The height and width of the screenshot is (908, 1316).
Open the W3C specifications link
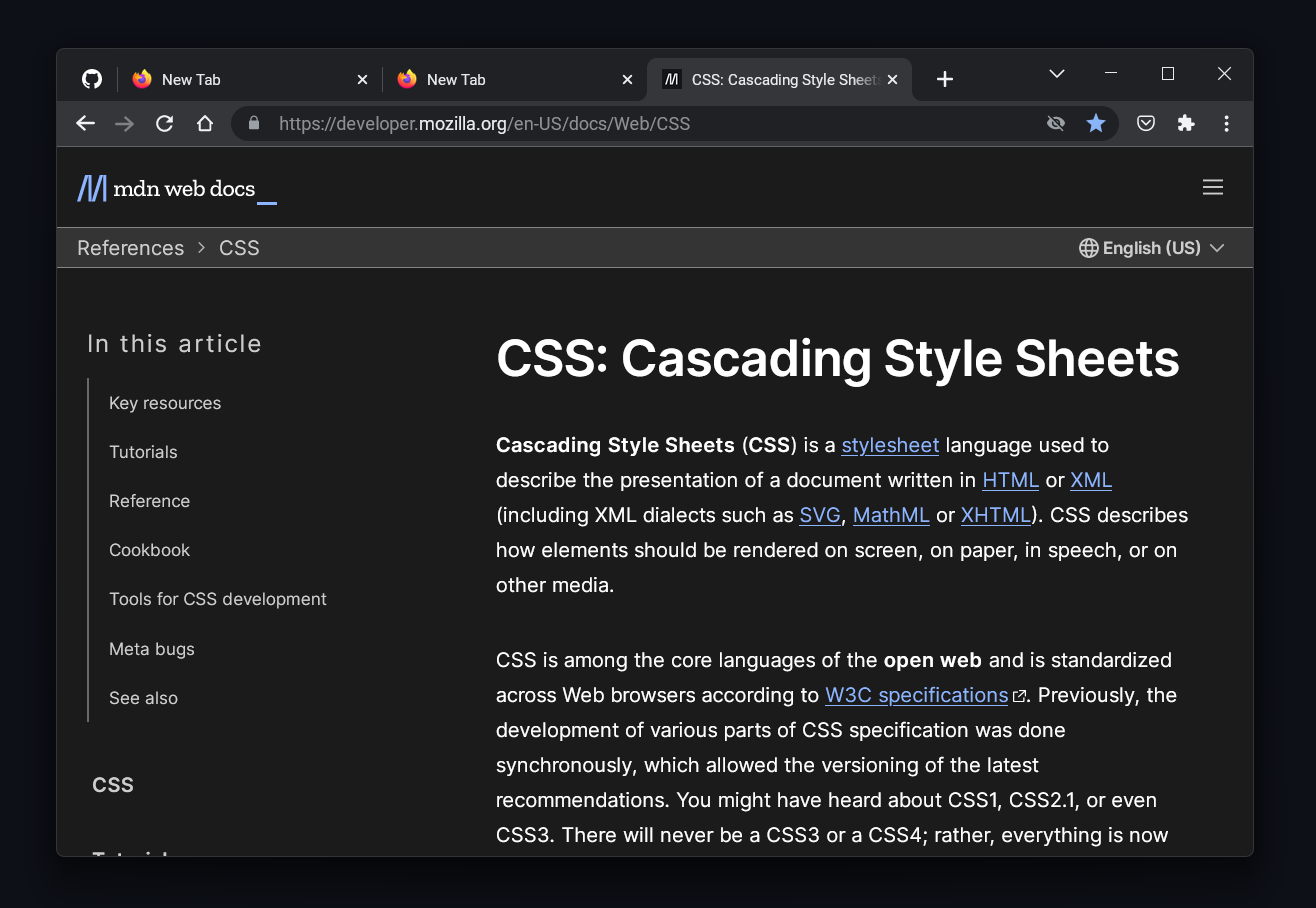tap(917, 695)
